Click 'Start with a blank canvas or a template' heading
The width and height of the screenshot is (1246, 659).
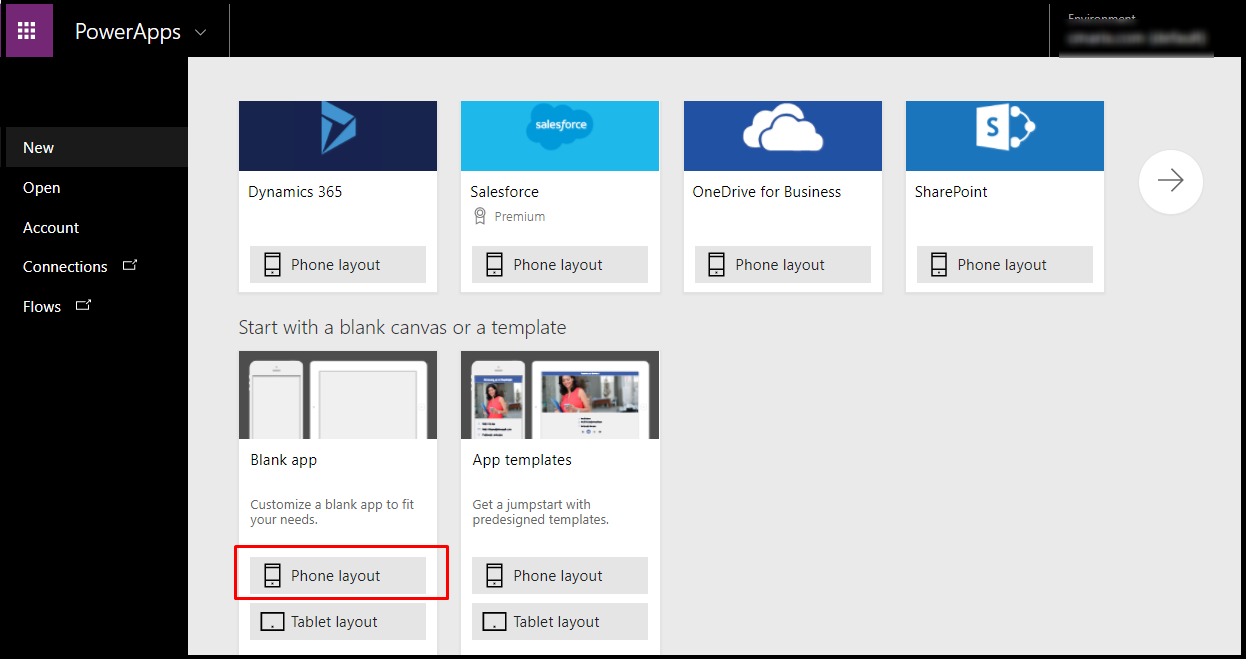click(x=402, y=327)
